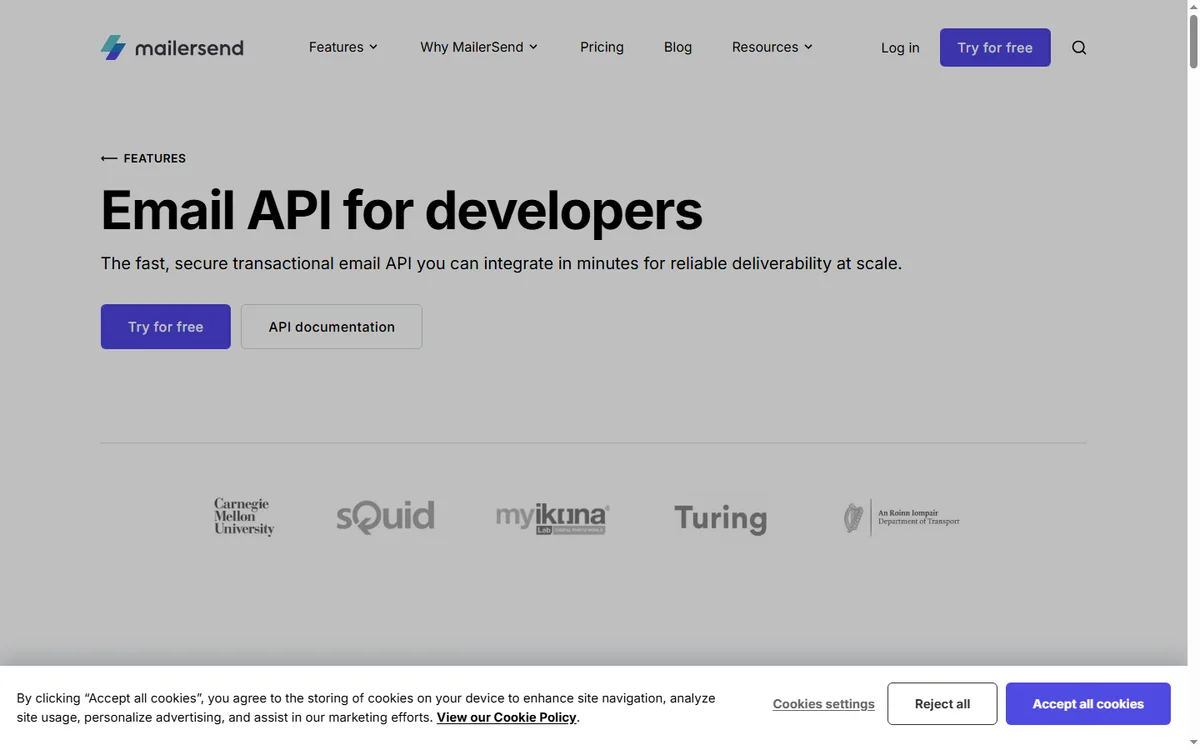Click the Turing customer logo

click(x=720, y=518)
